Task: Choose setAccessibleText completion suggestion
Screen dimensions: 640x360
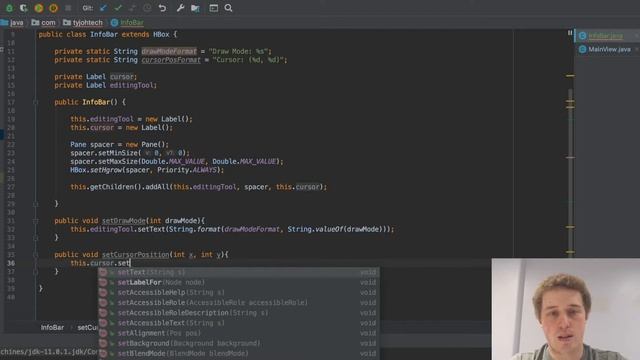Action: pos(239,323)
